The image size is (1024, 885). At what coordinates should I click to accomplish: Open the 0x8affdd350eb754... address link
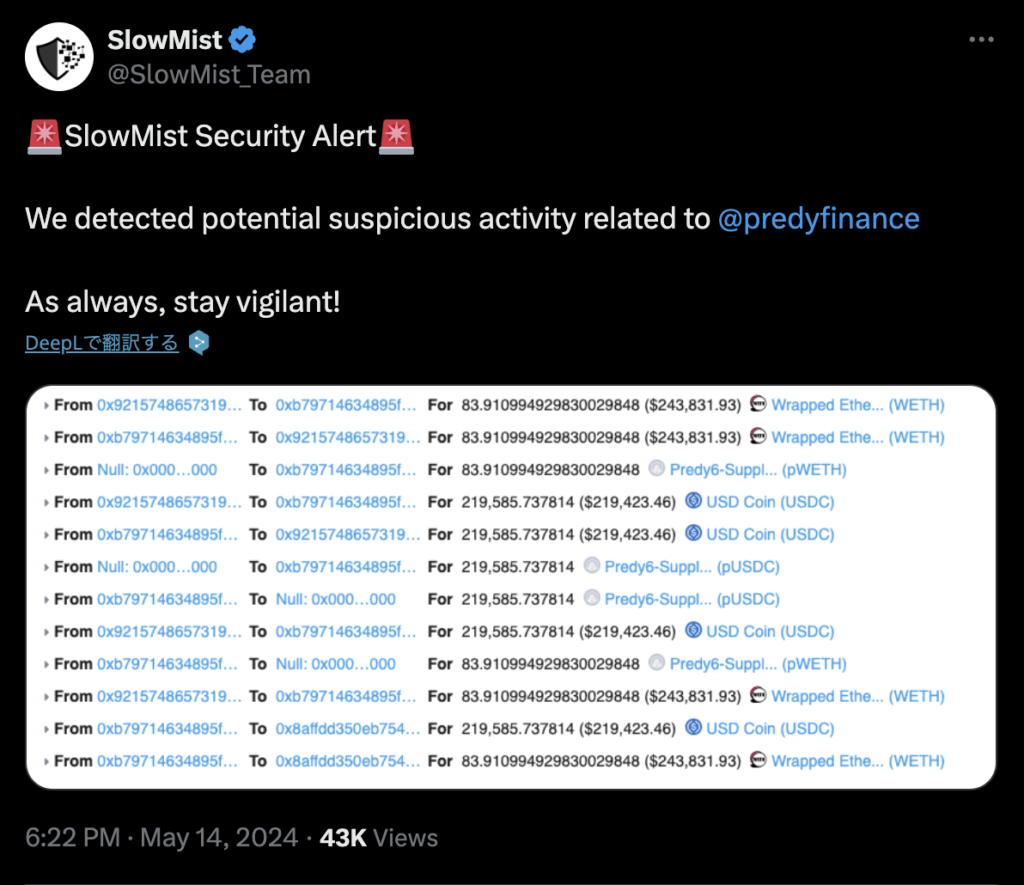tap(348, 728)
